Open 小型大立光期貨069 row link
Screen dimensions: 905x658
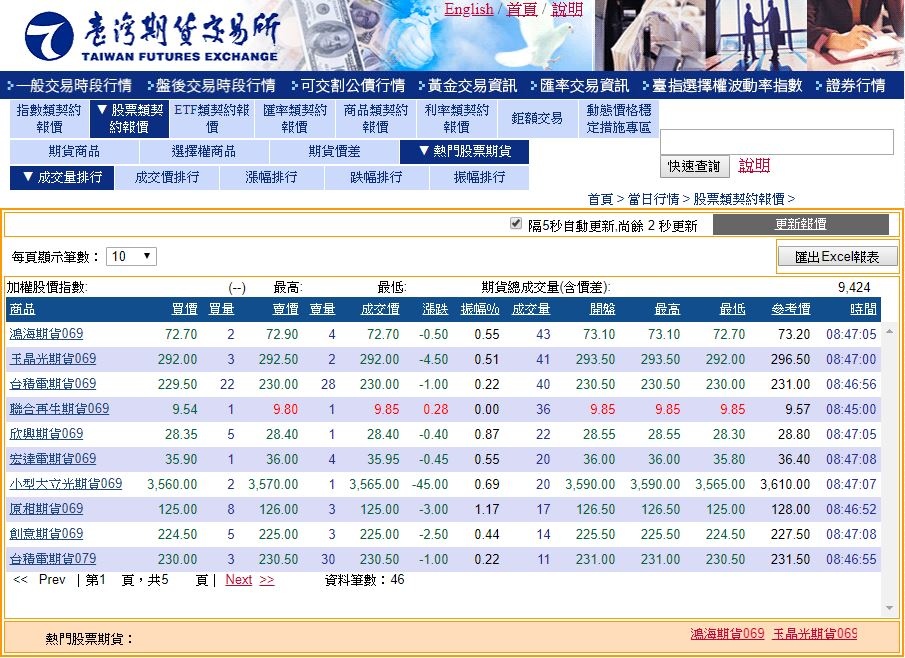tap(66, 483)
